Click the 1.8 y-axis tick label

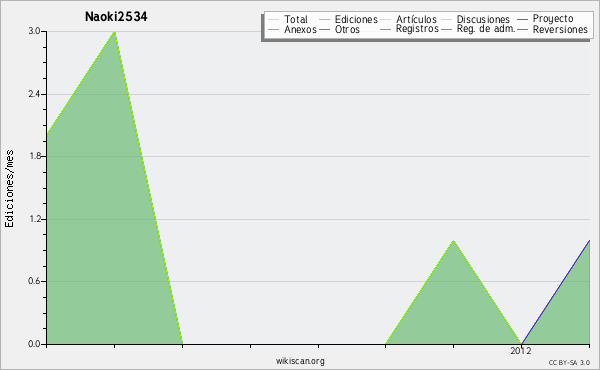pos(34,156)
